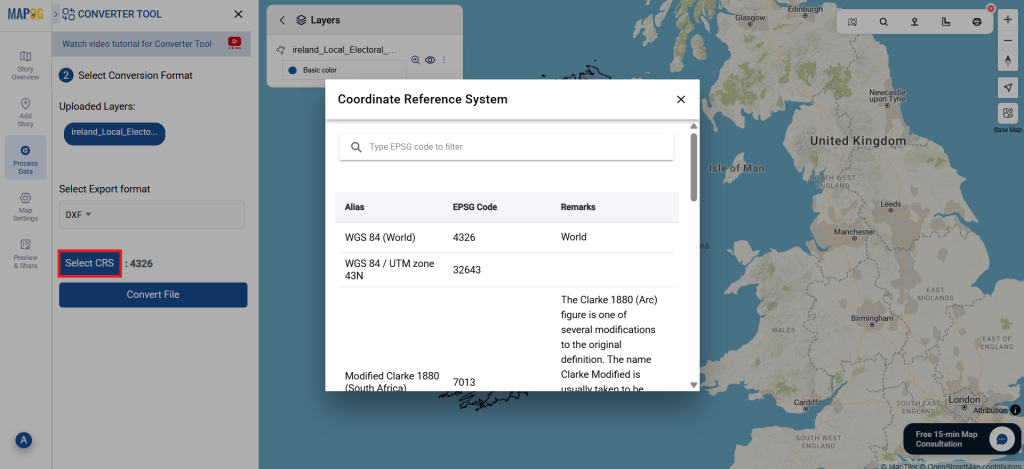Viewport: 1024px width, 469px height.
Task: Collapse the Layers panel with back chevron
Action: (x=282, y=20)
